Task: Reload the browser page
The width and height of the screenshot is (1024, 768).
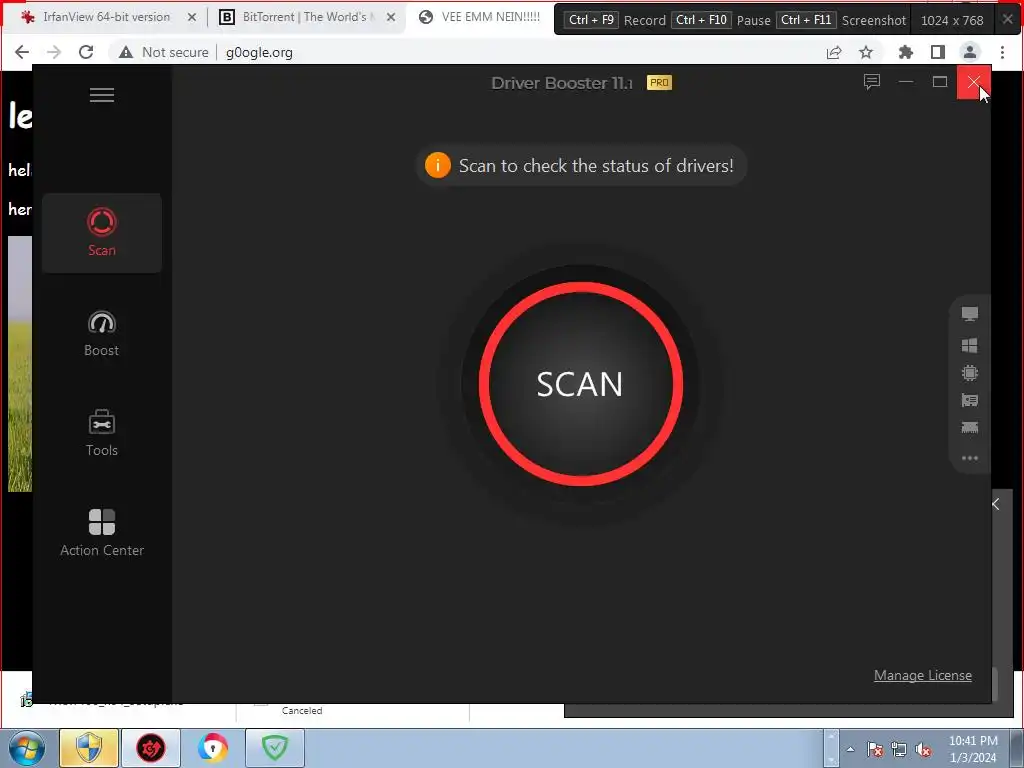Action: pos(86,52)
